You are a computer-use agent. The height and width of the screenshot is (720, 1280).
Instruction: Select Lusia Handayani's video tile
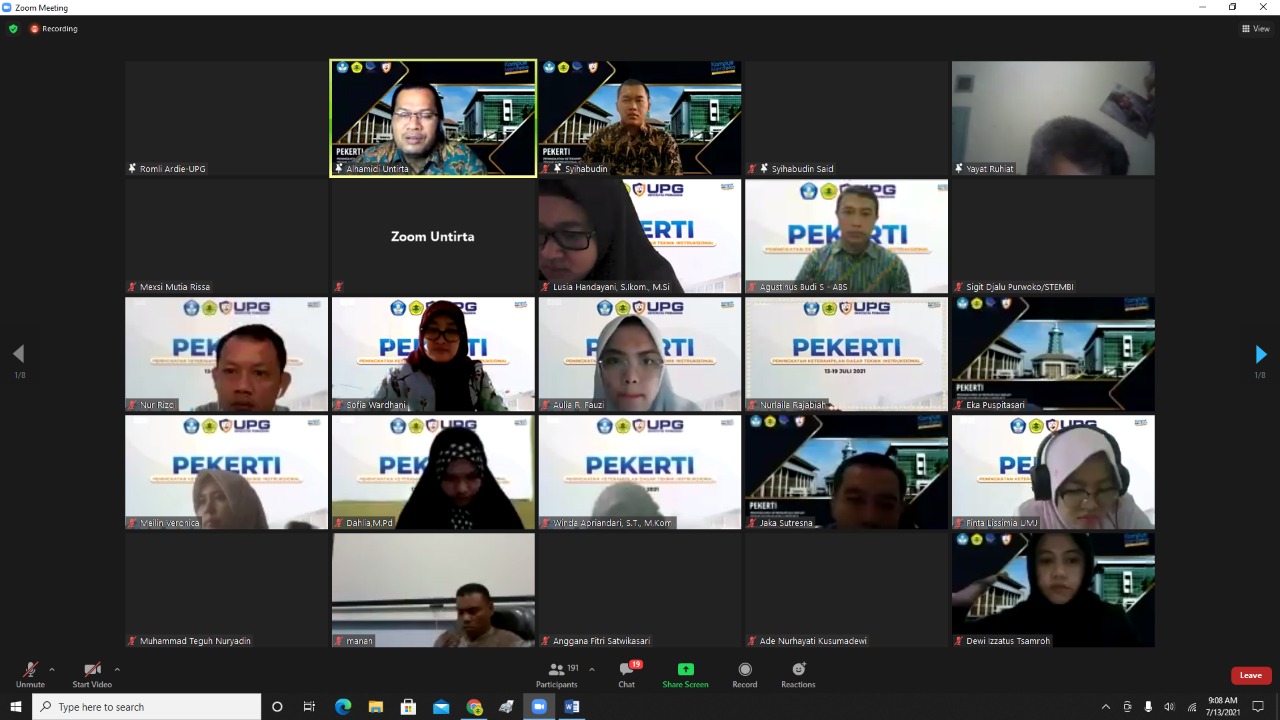[640, 236]
